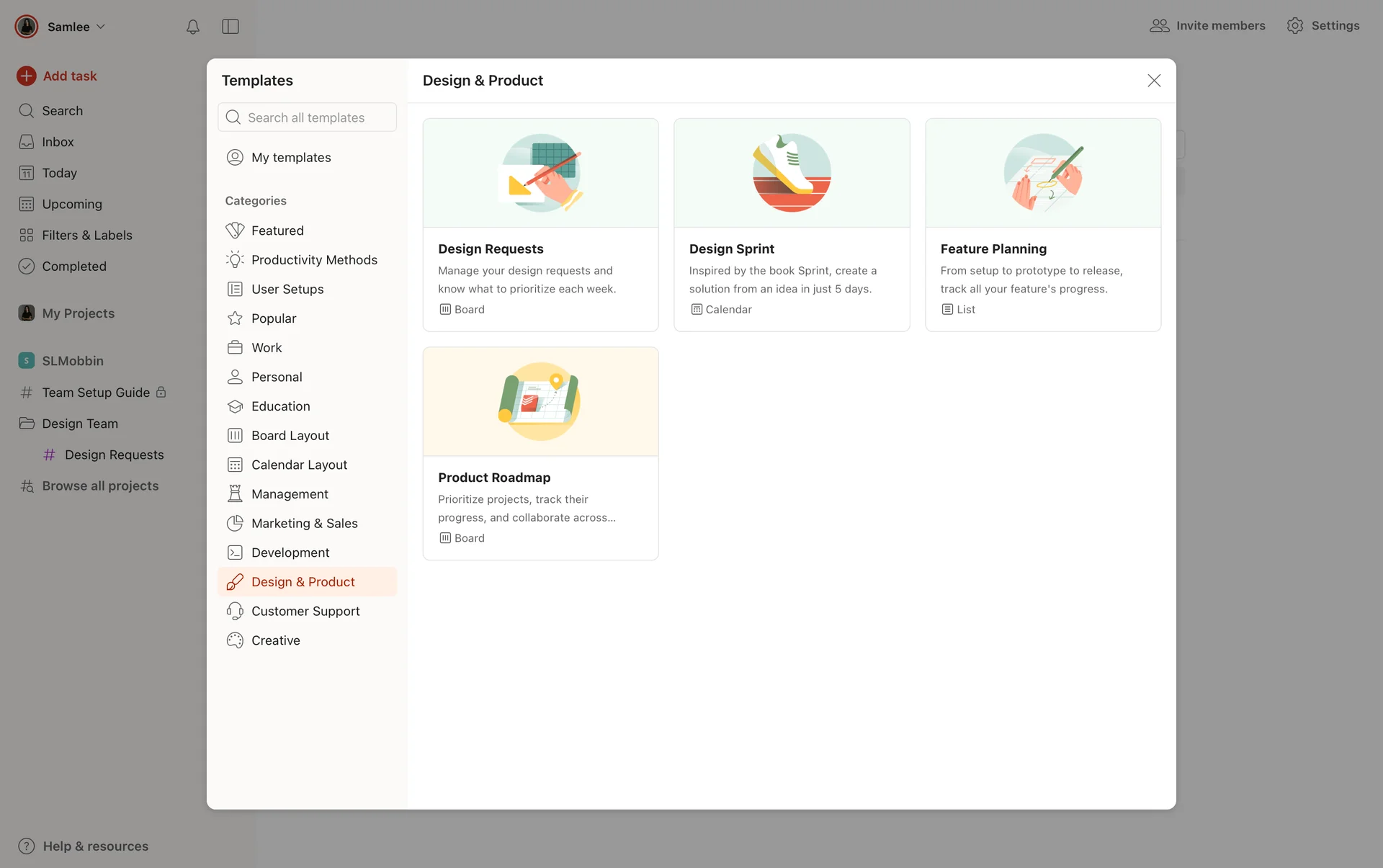Click in Search all templates field
The image size is (1383, 868).
(317, 117)
